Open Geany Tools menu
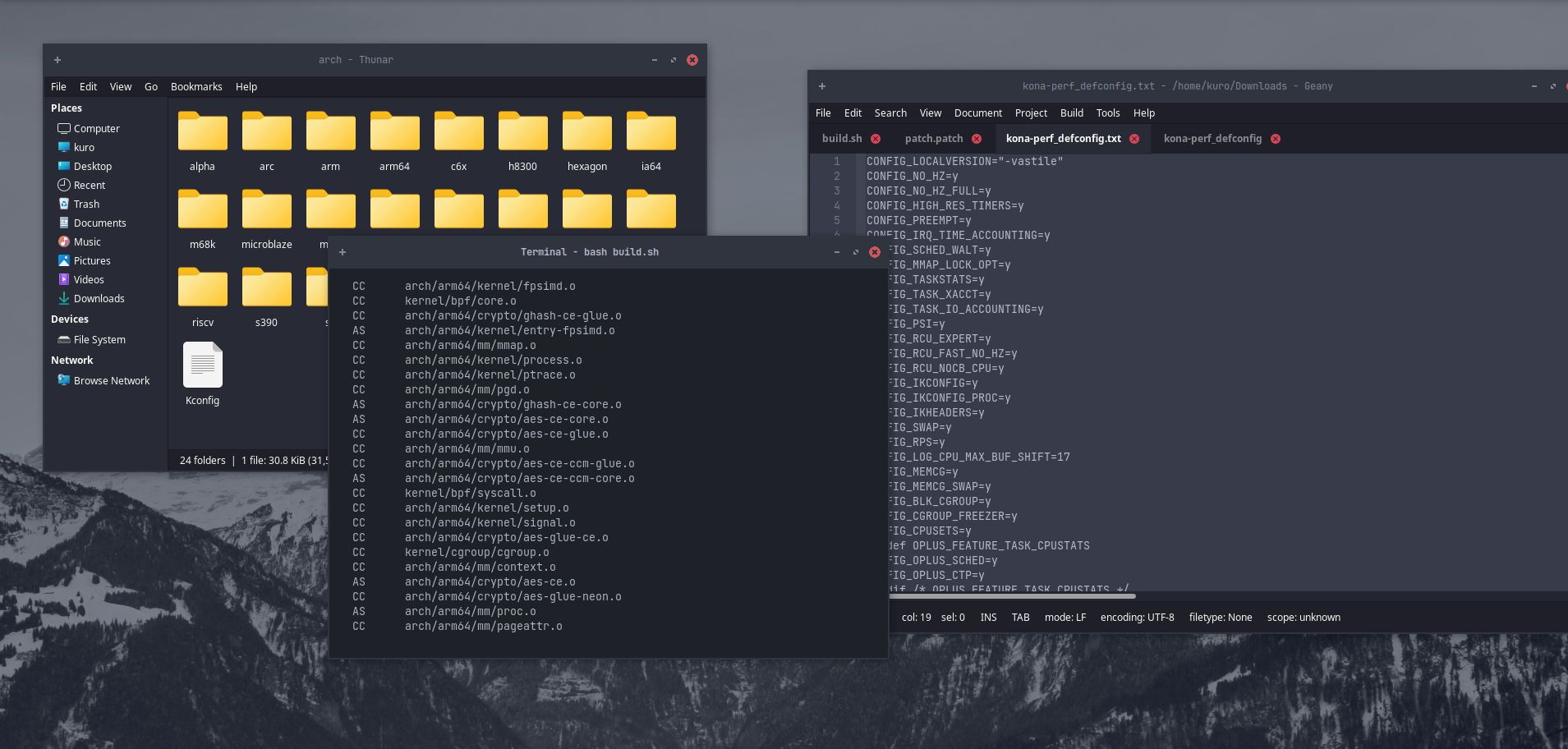Viewport: 1568px width, 749px height. pyautogui.click(x=1108, y=113)
